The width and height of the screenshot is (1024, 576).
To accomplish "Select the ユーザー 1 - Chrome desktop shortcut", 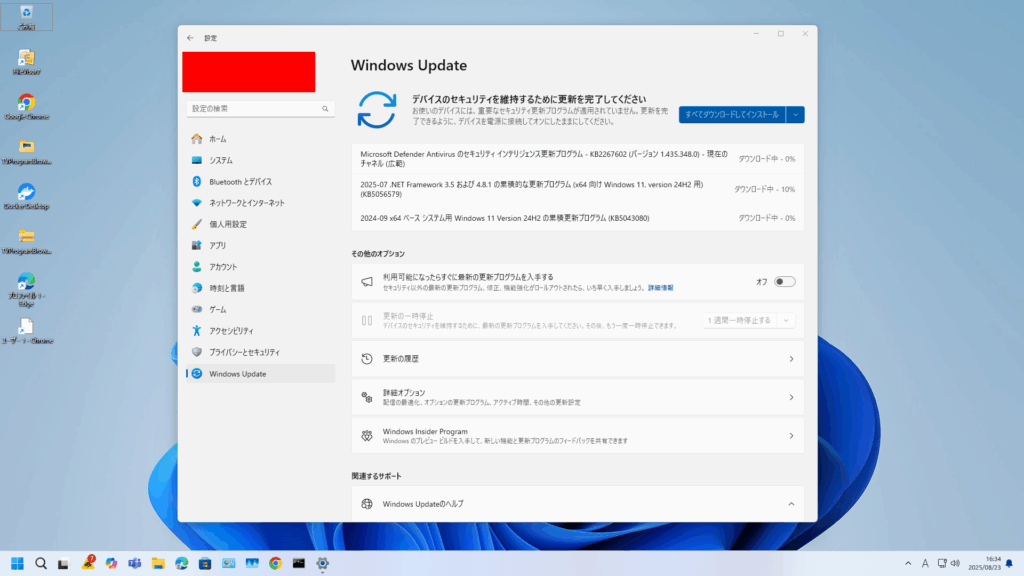I will (x=26, y=331).
